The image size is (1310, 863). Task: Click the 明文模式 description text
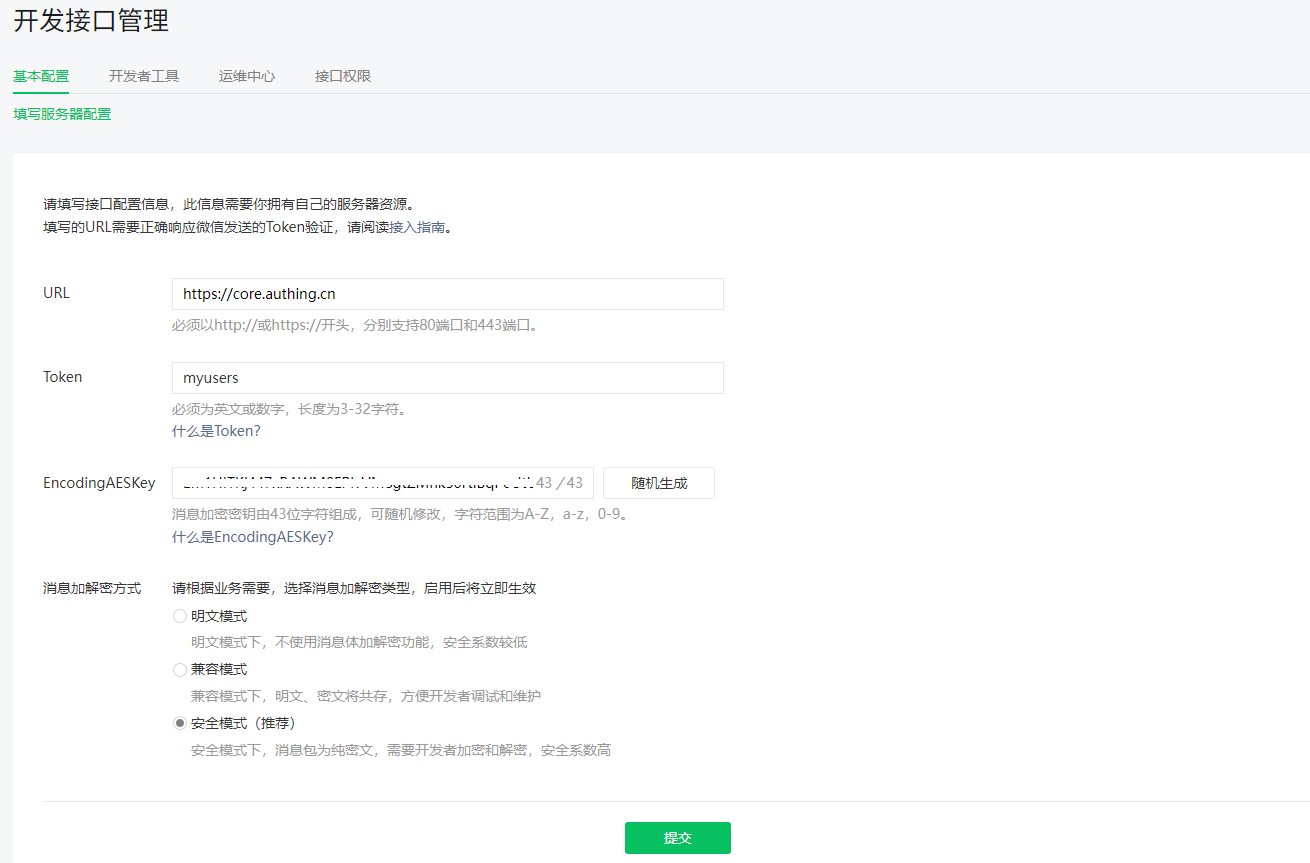click(359, 642)
